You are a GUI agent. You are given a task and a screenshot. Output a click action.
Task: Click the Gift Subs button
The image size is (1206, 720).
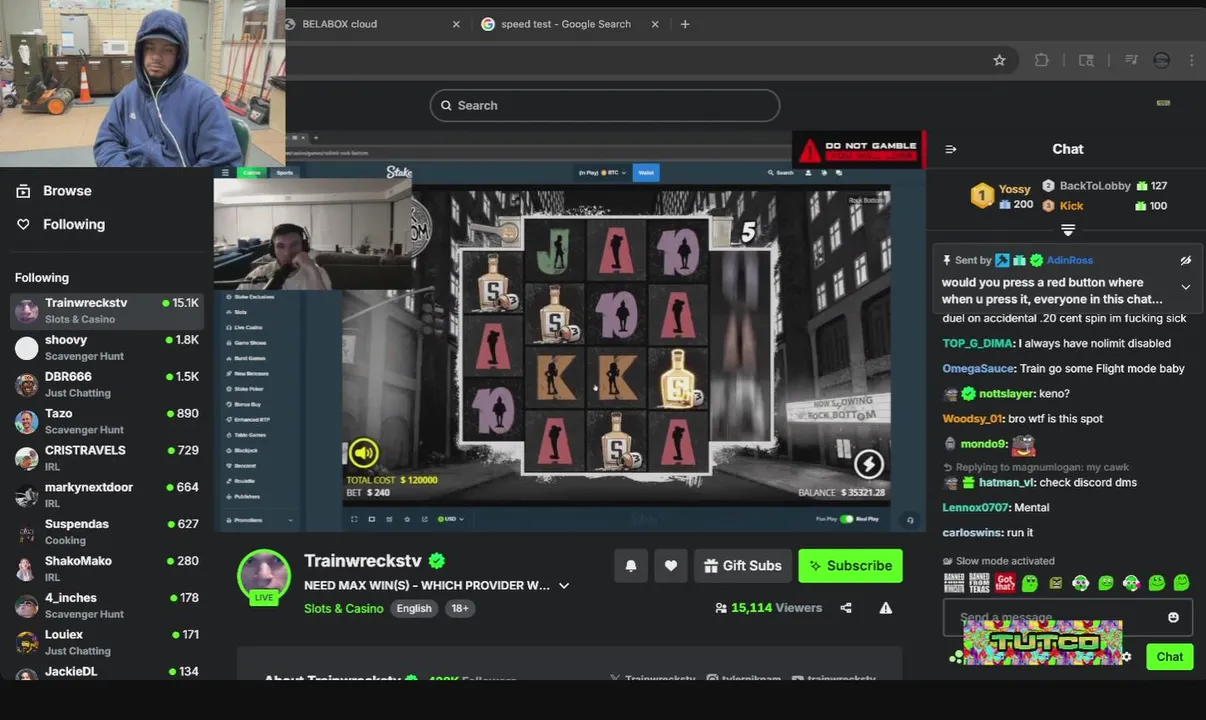tap(743, 566)
